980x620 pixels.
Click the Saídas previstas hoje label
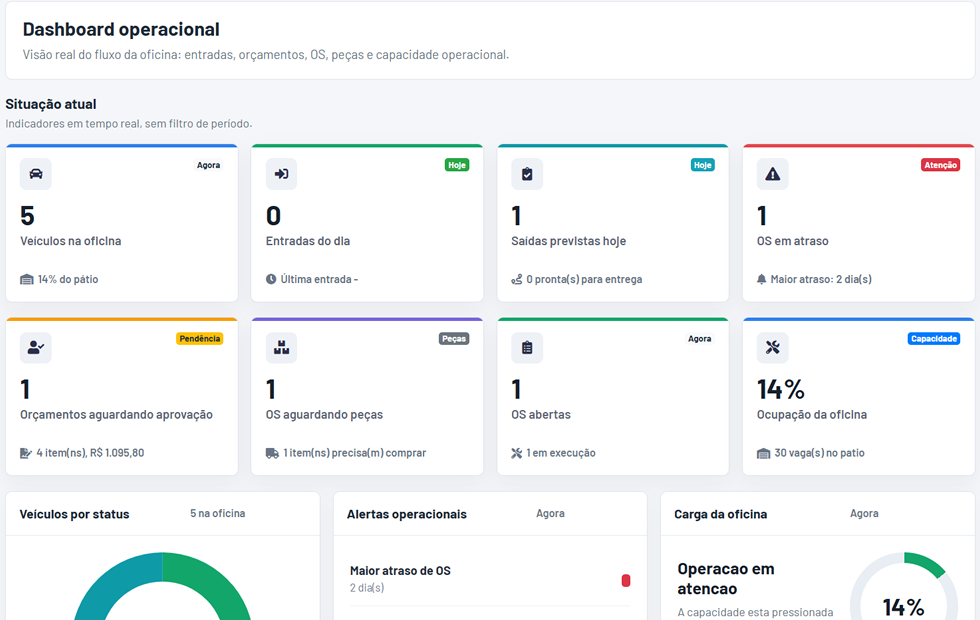[568, 241]
